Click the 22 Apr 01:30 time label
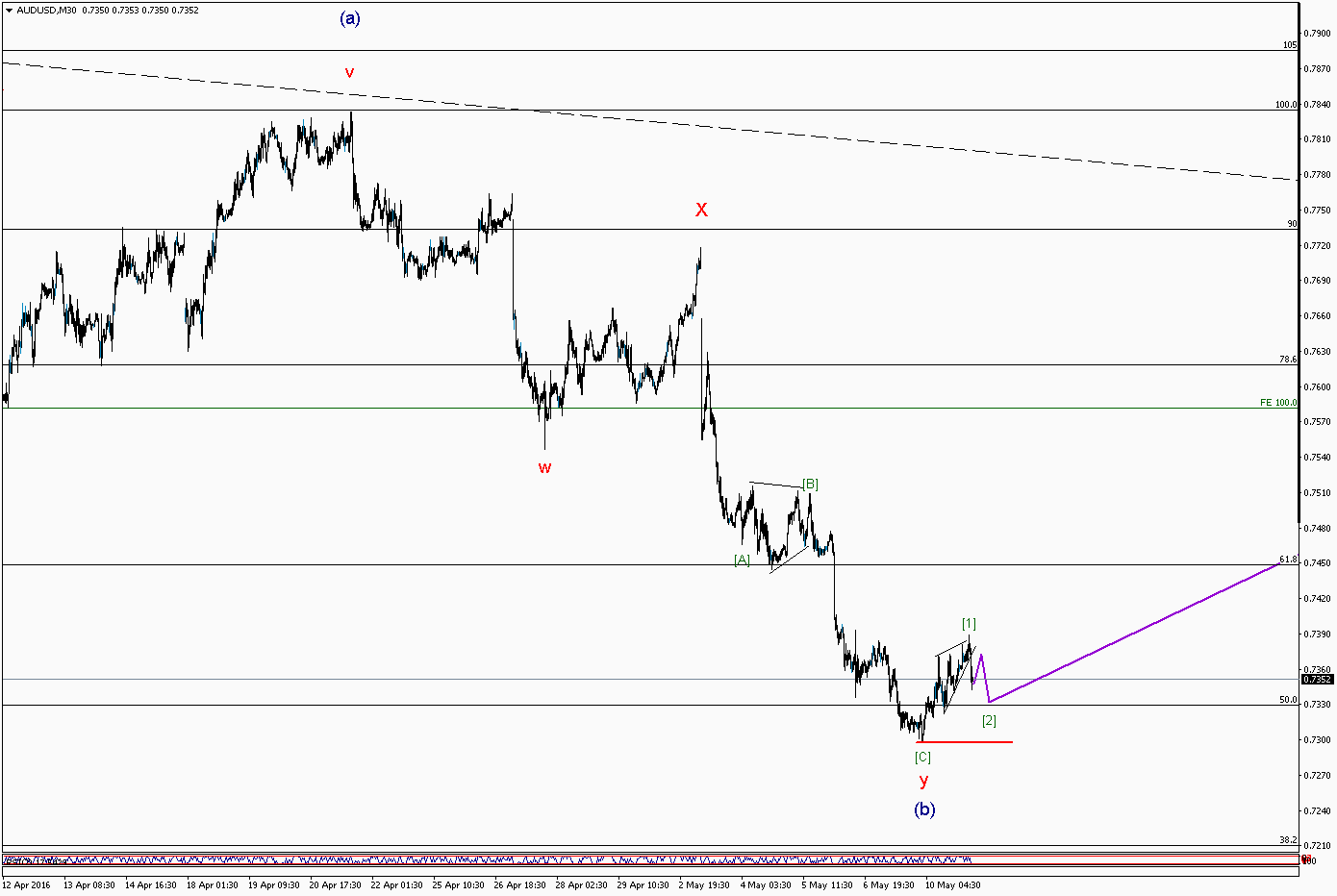The width and height of the screenshot is (1337, 896). click(397, 884)
